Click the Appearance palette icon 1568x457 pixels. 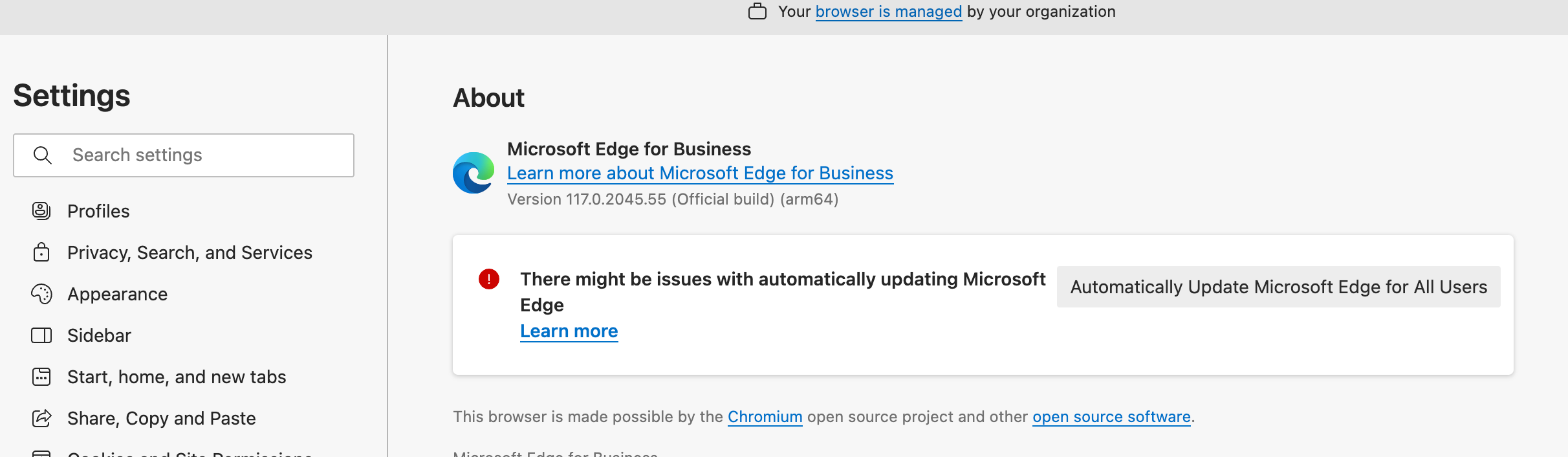click(x=41, y=294)
